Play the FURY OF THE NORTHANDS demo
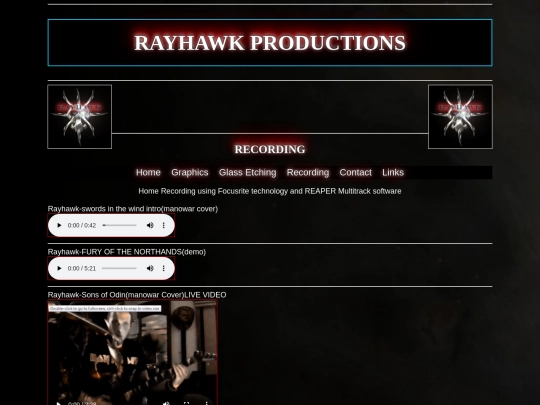 pyautogui.click(x=59, y=268)
